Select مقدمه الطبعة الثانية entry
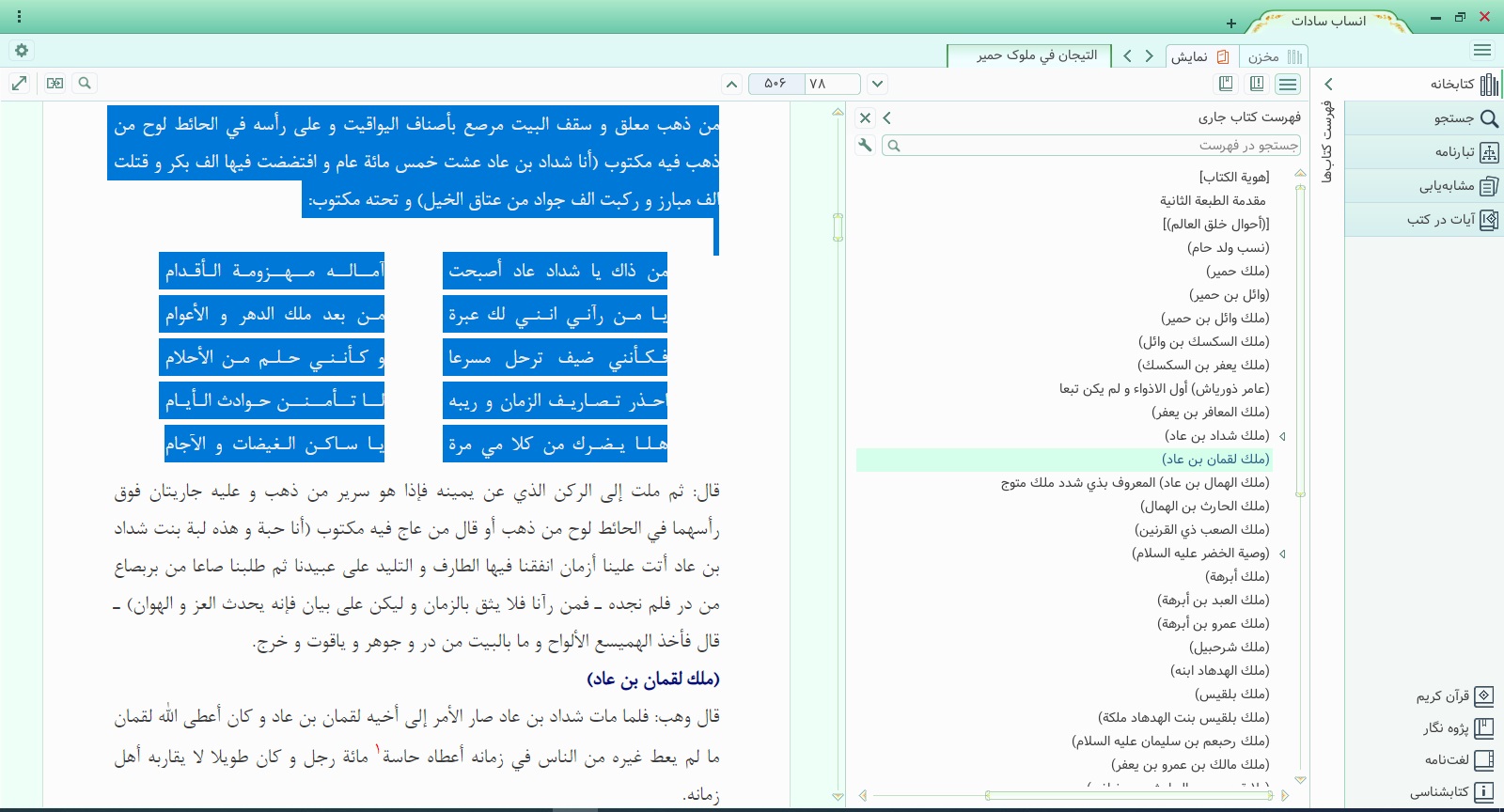The image size is (1504, 812). 1213,200
